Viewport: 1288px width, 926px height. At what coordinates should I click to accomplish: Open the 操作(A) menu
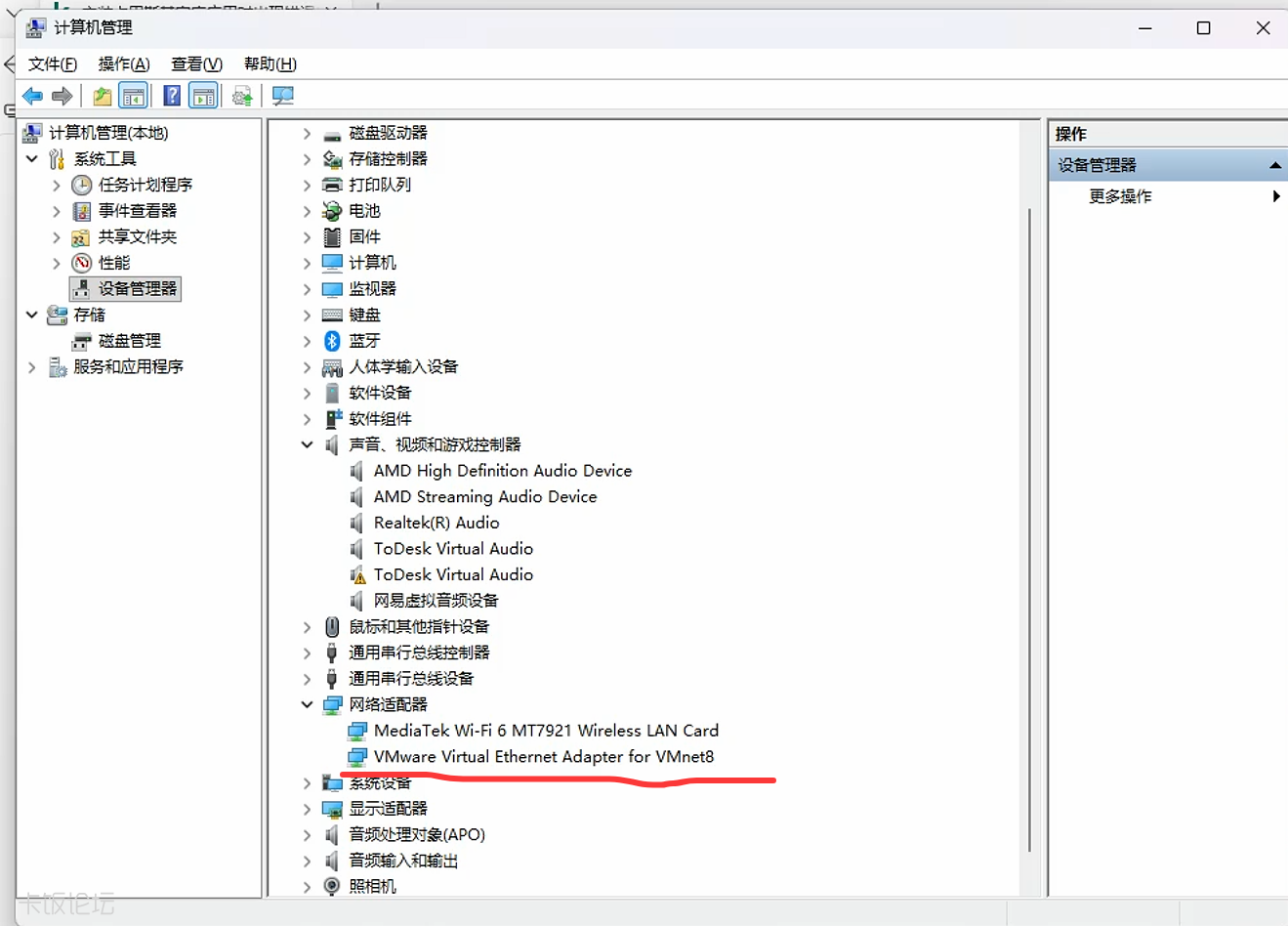[x=124, y=64]
